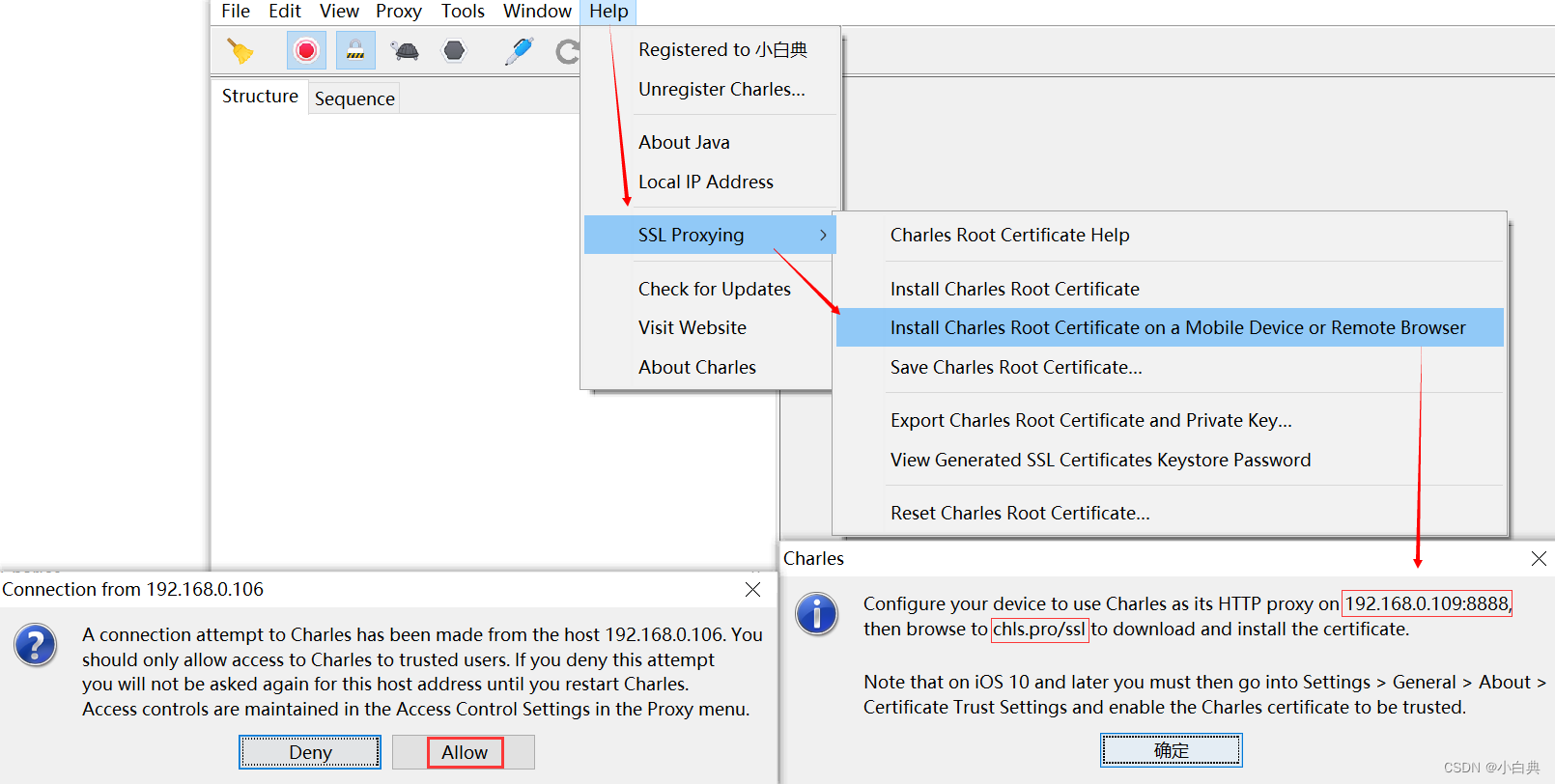Screen dimensions: 1555x784
Task: Close the Help menu
Action: point(608,12)
